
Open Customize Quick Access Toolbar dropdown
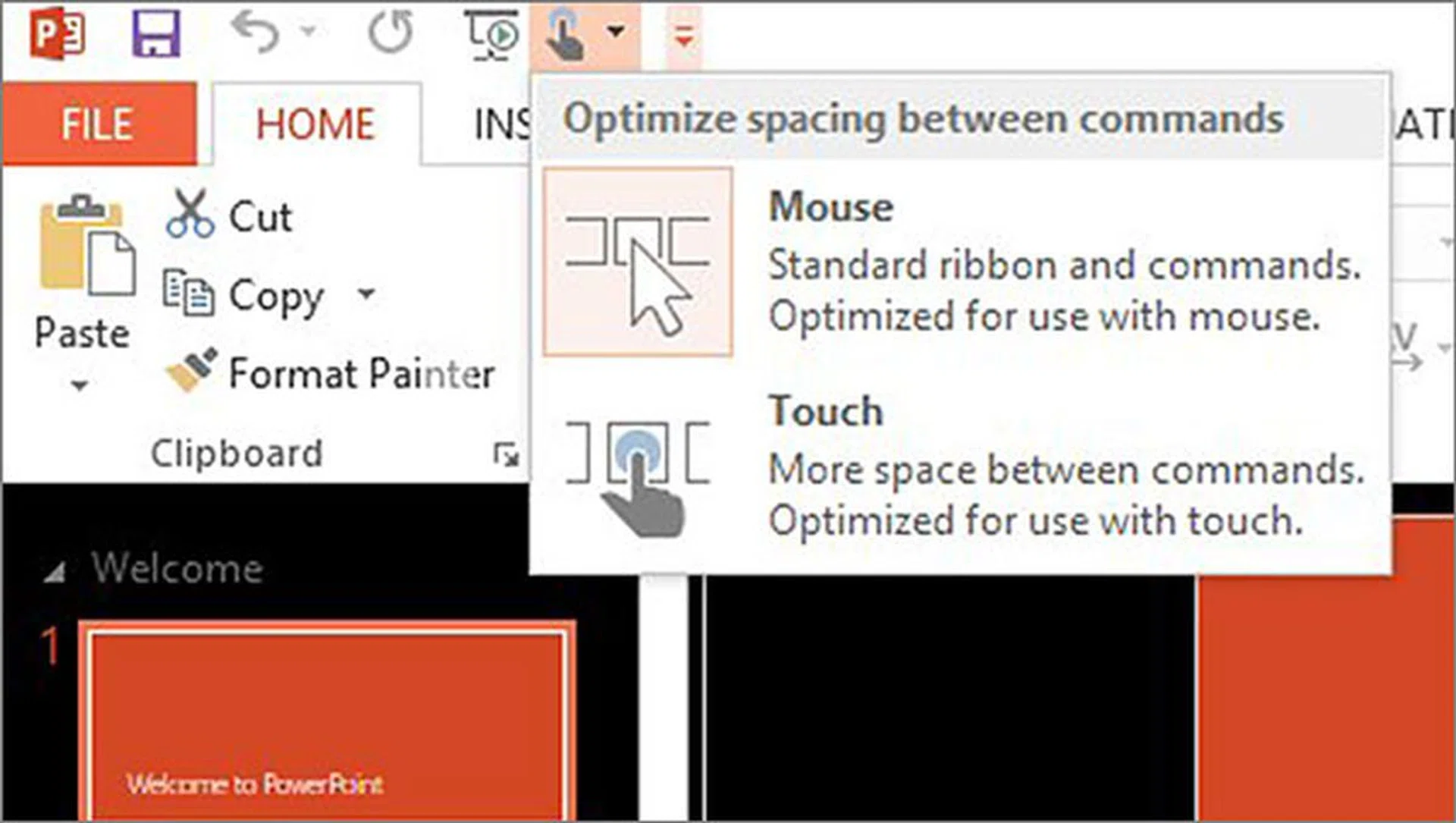[x=684, y=35]
